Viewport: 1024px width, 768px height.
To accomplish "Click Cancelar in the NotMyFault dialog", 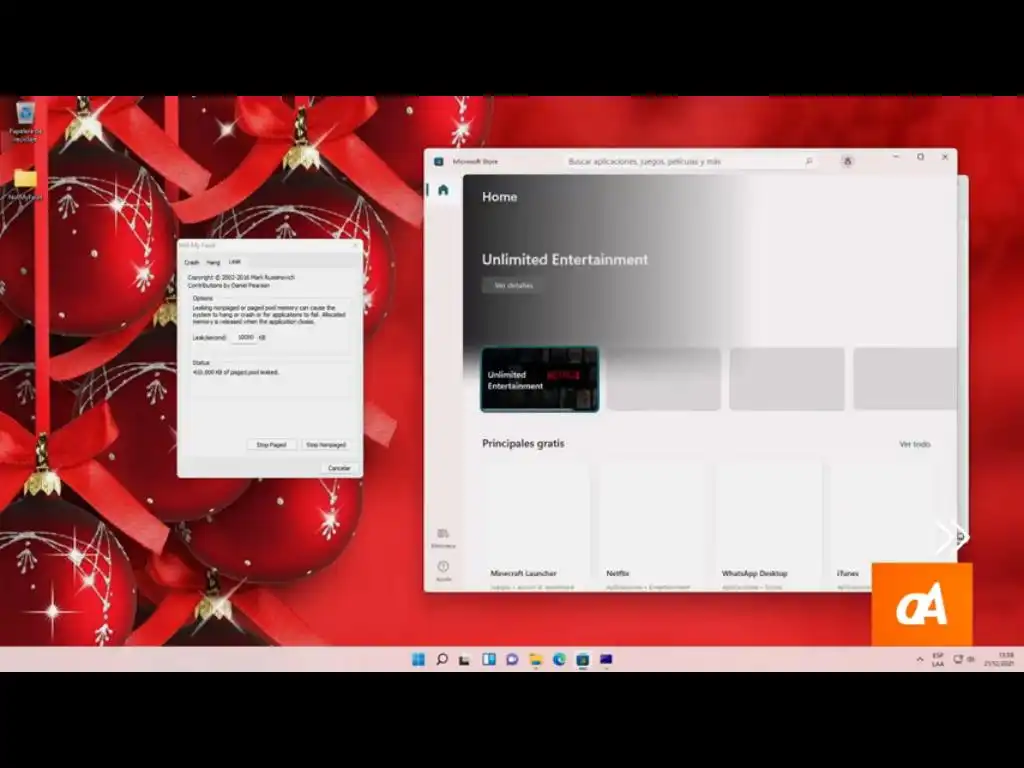I will point(339,468).
